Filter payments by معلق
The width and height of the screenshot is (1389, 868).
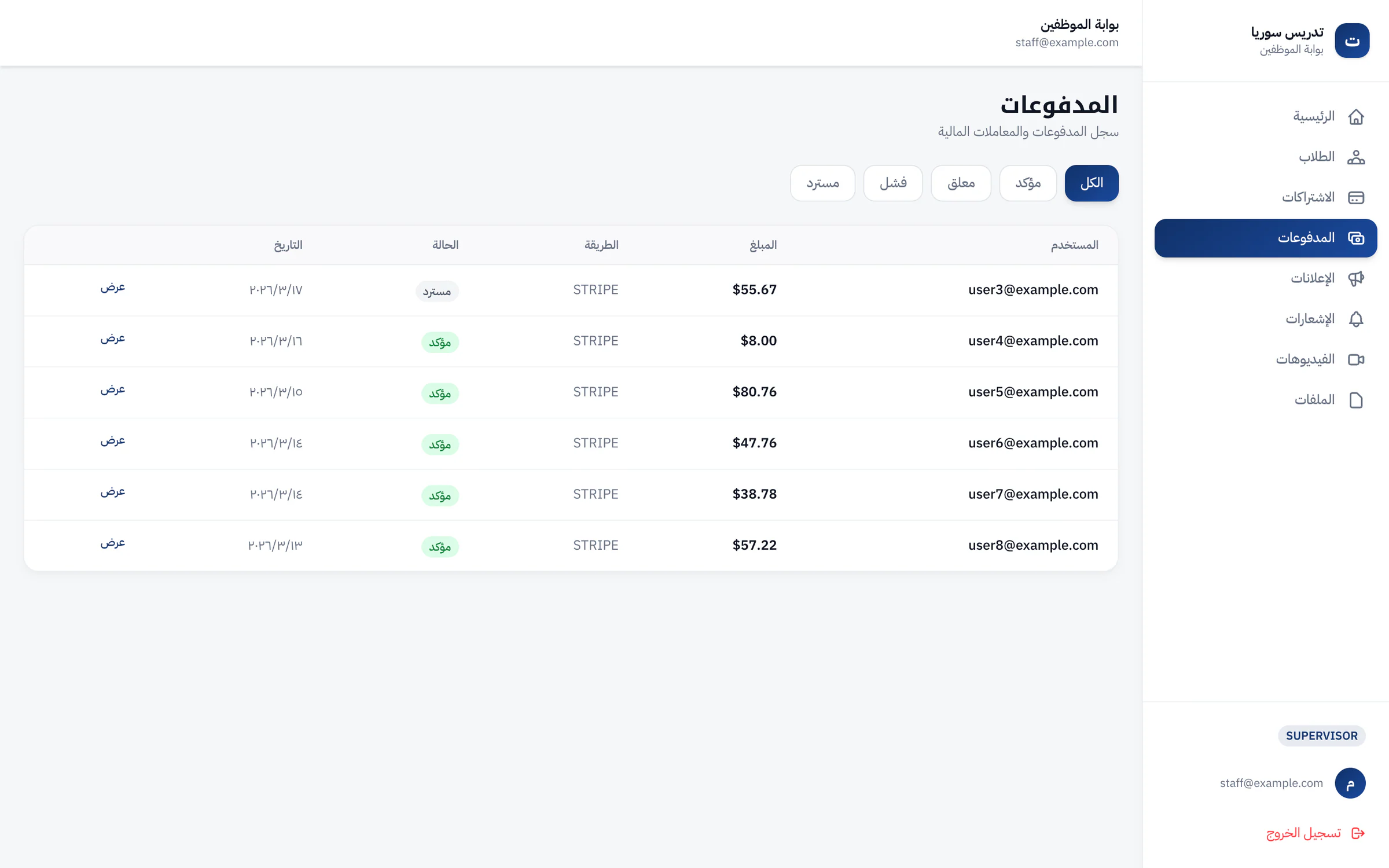(961, 183)
